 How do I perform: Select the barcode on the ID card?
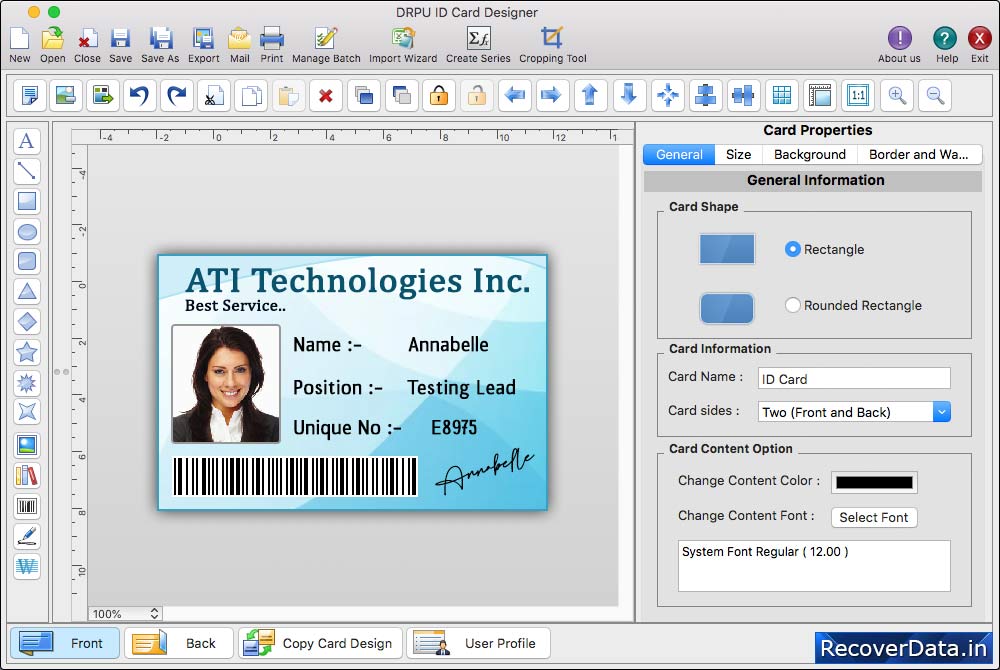[x=295, y=476]
